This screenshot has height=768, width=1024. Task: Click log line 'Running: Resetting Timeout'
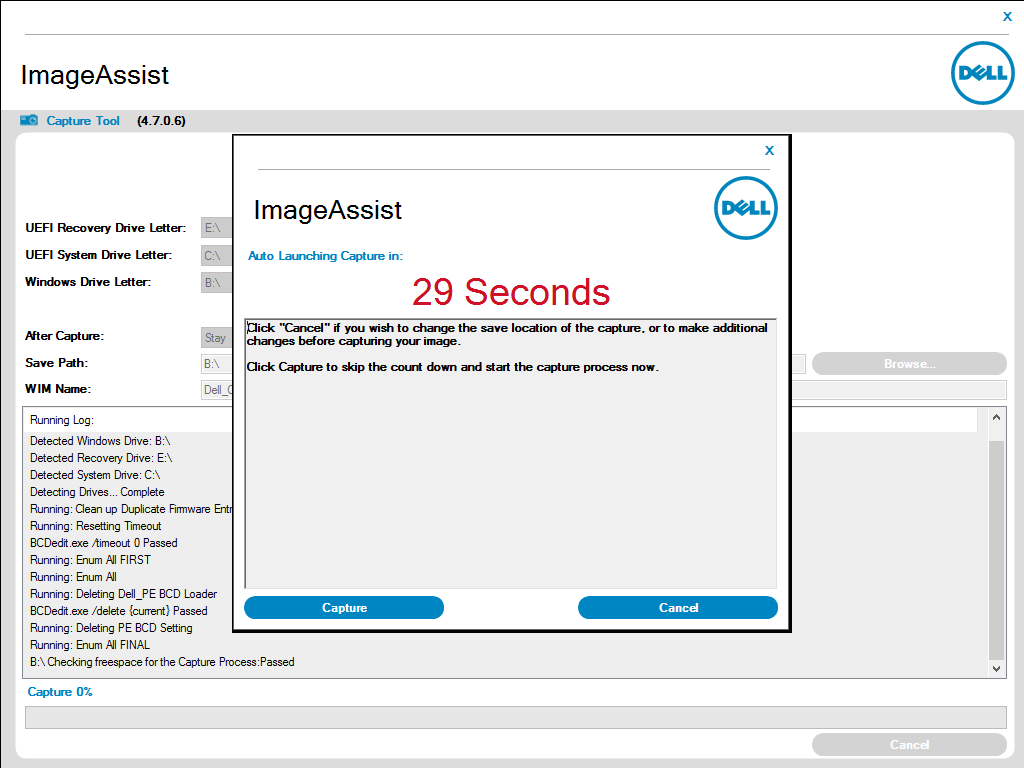click(x=95, y=526)
